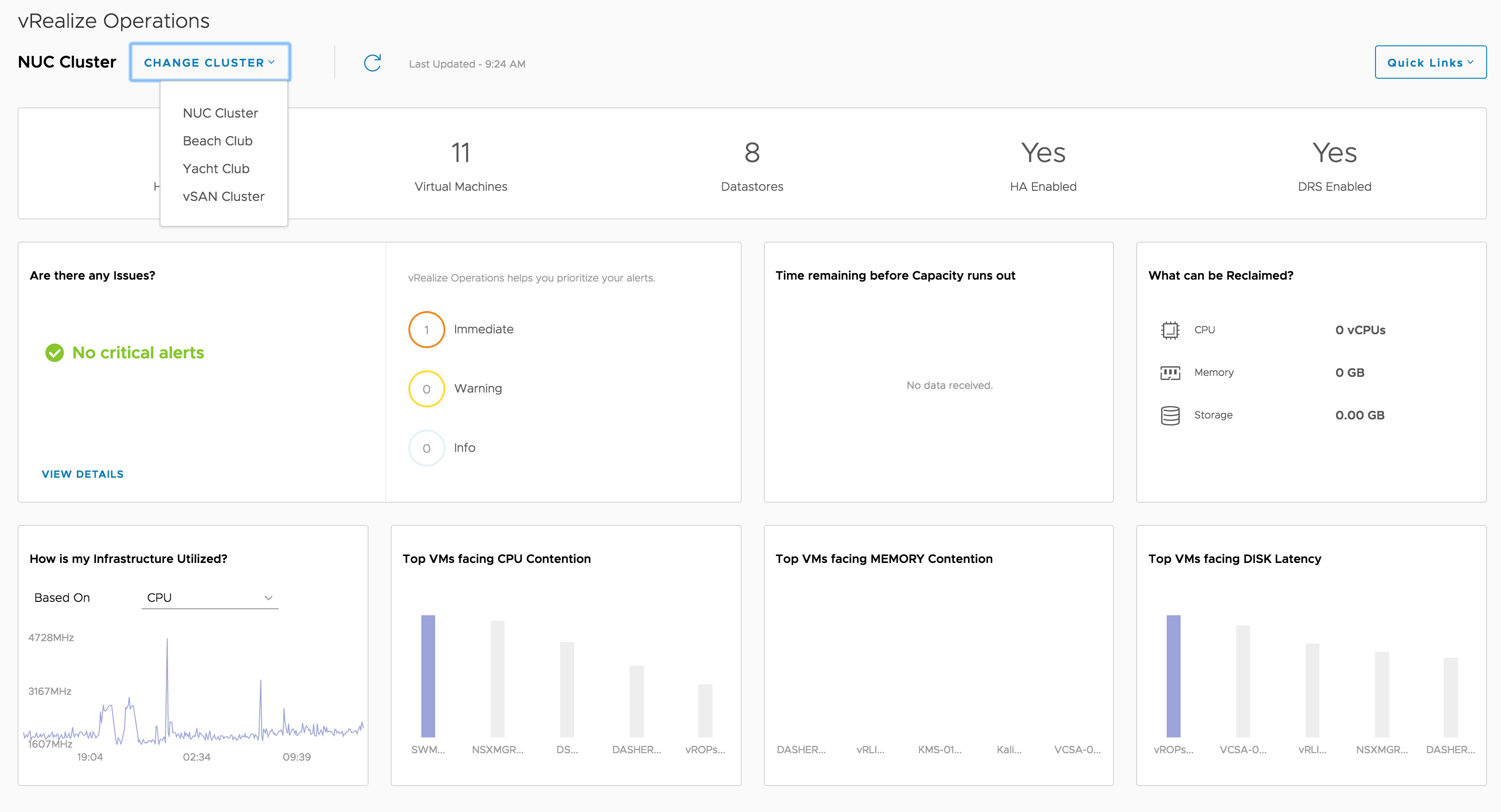Click Time remaining before Capacity runs out heading
1501x812 pixels.
pos(895,275)
